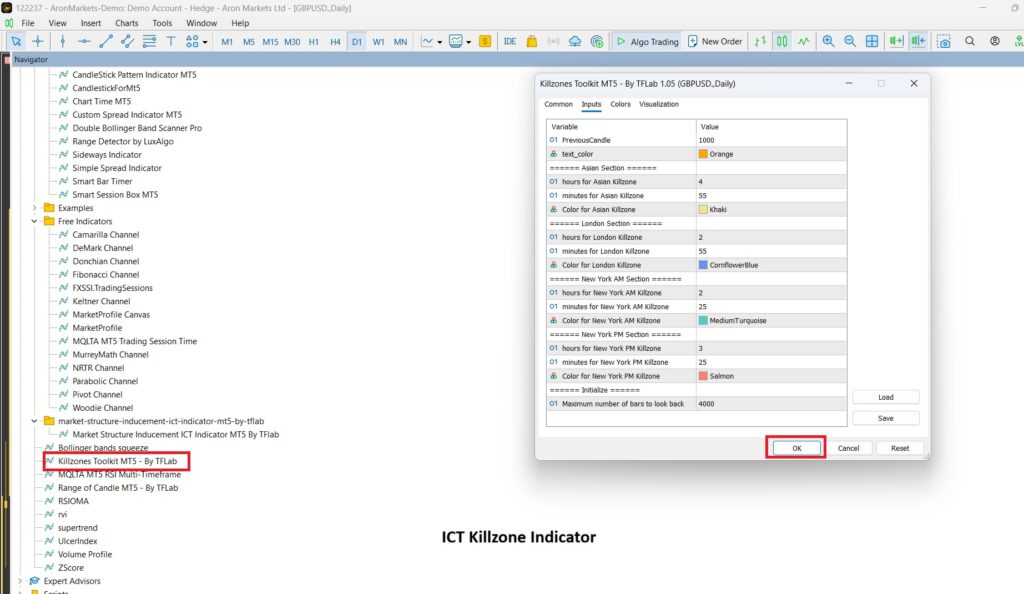Select the text label tool
This screenshot has width=1024, height=594.
pos(171,41)
